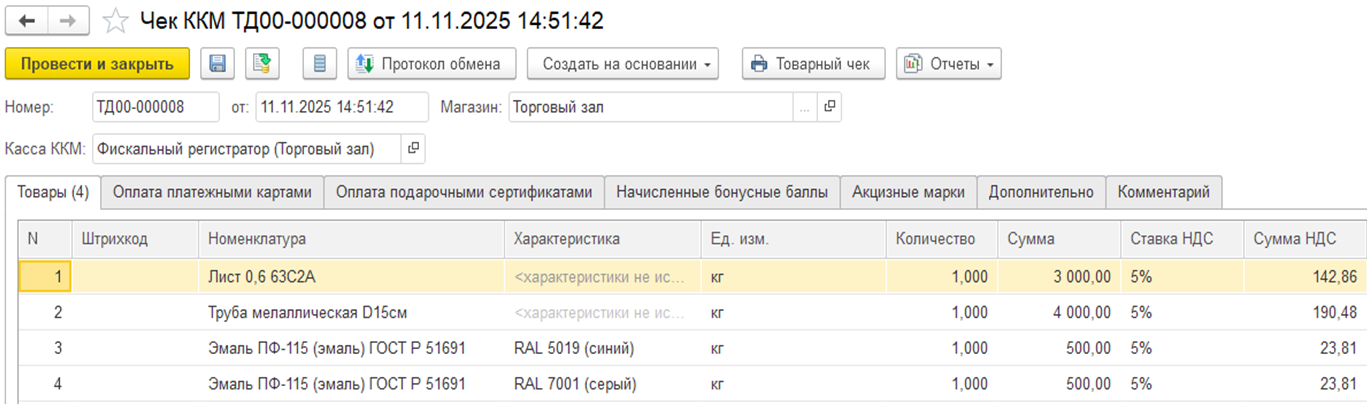This screenshot has height=404, width=1367.
Task: Open the Протокол обмена button
Action: pyautogui.click(x=431, y=64)
